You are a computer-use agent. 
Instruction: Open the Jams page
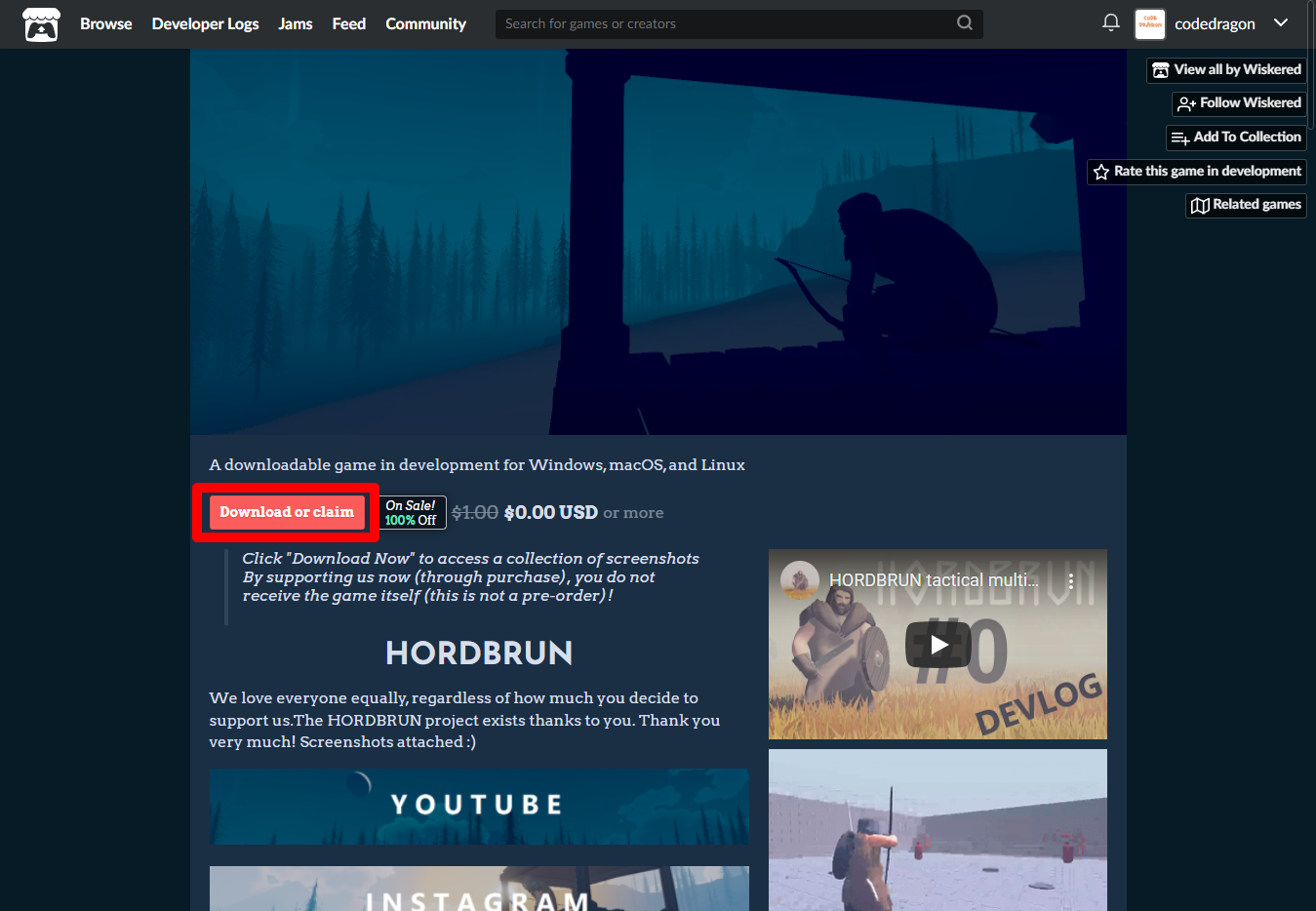point(296,24)
